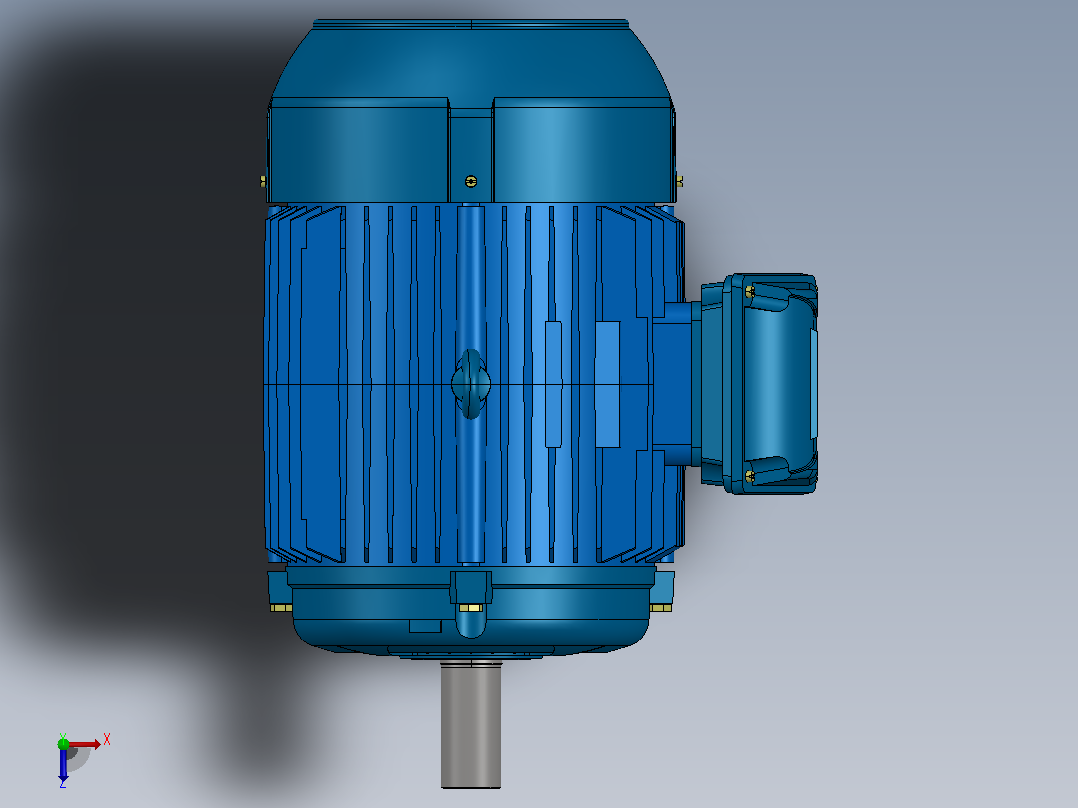Pick the brass screw on fan cover's left edge
The height and width of the screenshot is (808, 1078).
coord(263,182)
